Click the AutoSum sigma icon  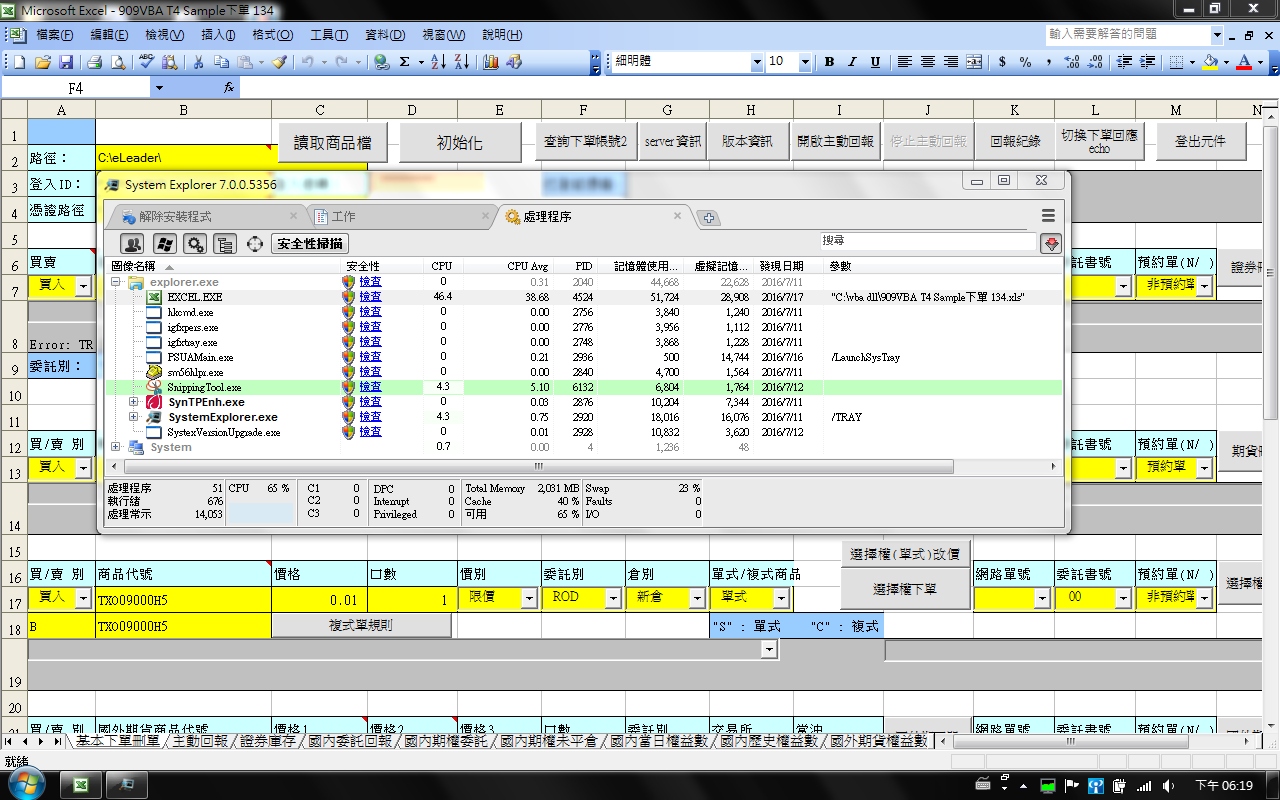405,62
